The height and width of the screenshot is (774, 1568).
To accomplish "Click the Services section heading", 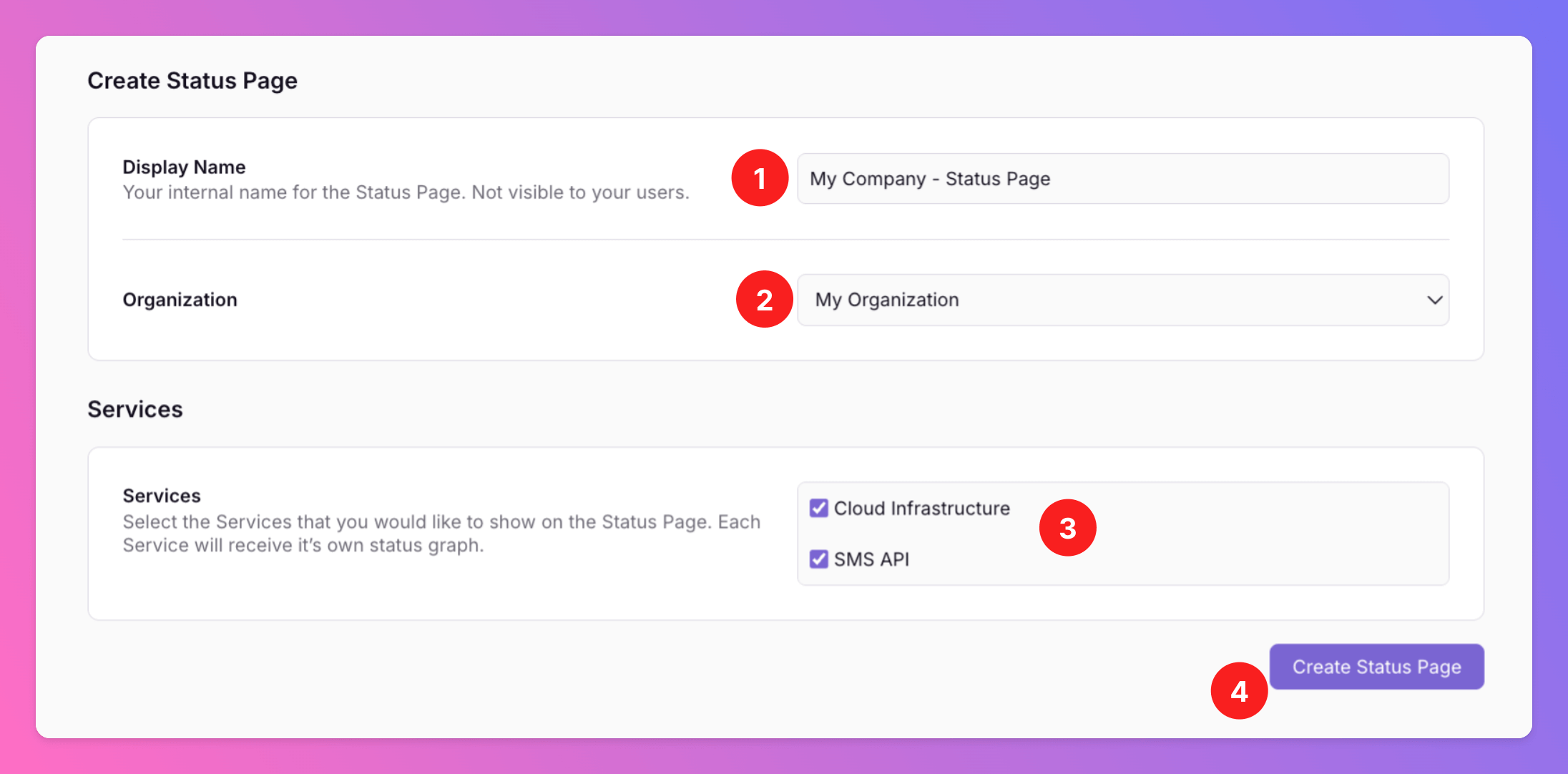I will pos(135,409).
